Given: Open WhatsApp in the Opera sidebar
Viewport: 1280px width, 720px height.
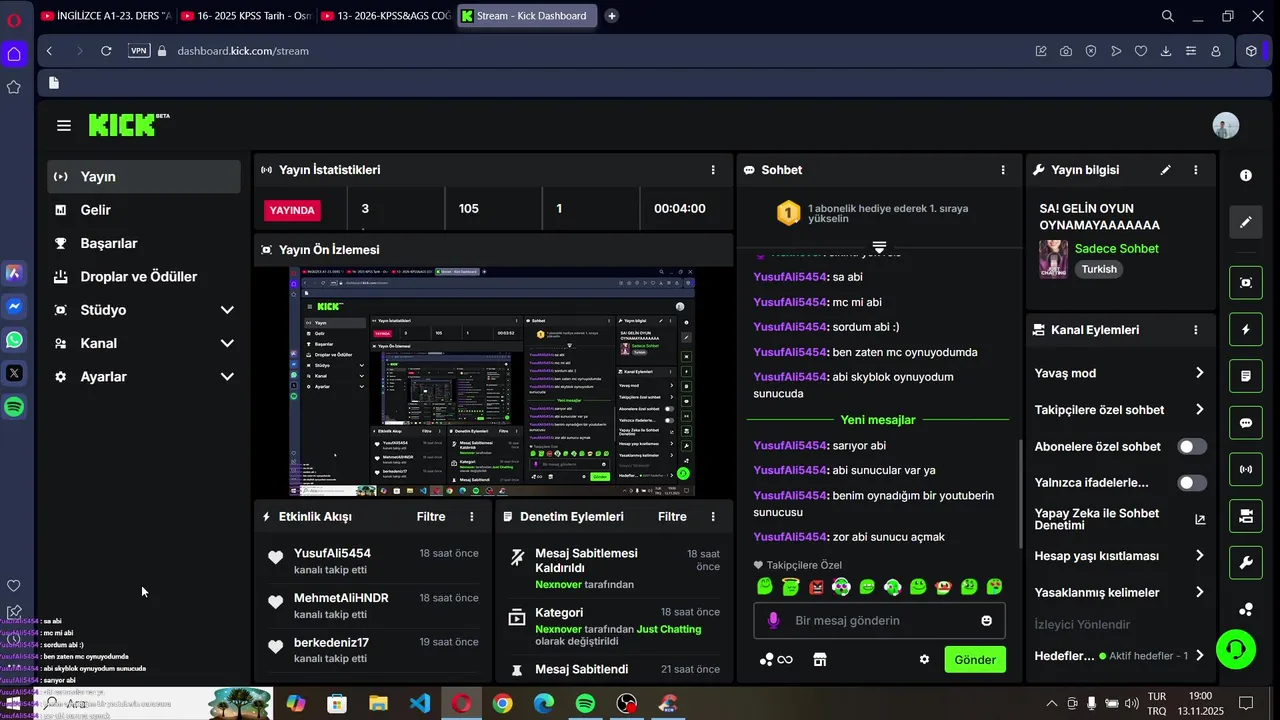Looking at the screenshot, I should pos(14,340).
